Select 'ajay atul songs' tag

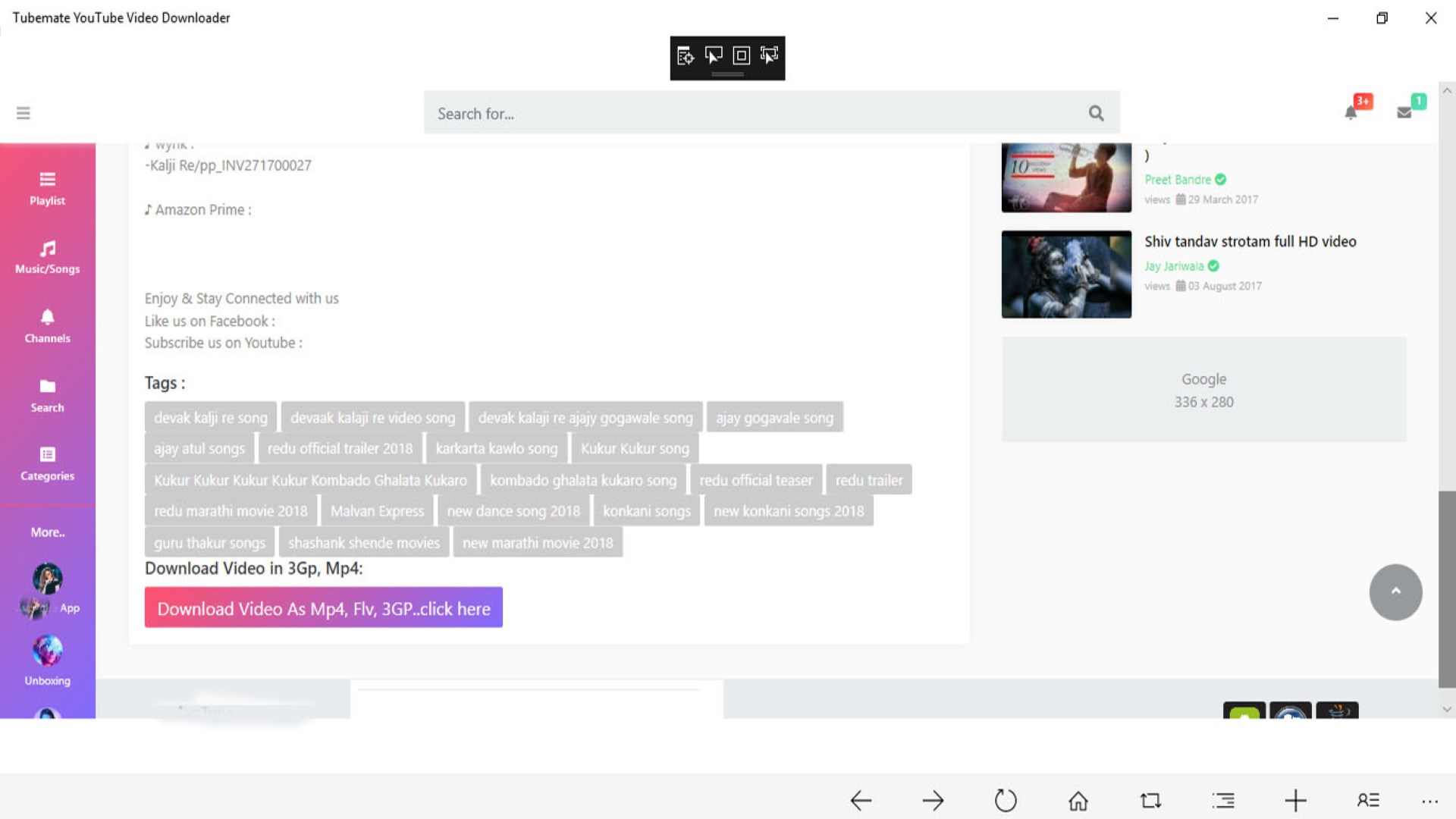point(199,448)
